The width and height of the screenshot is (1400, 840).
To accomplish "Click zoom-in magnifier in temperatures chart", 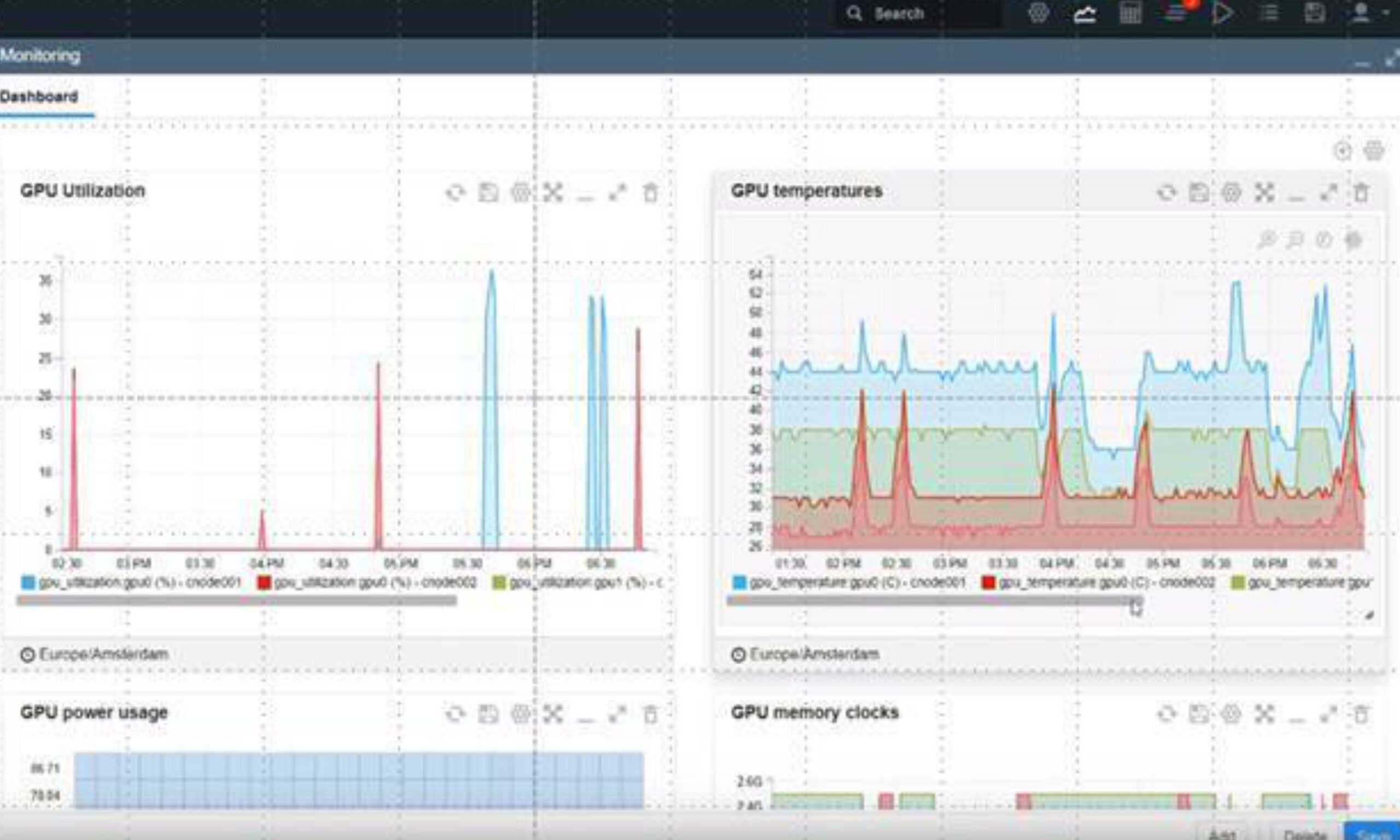I will pyautogui.click(x=1267, y=240).
